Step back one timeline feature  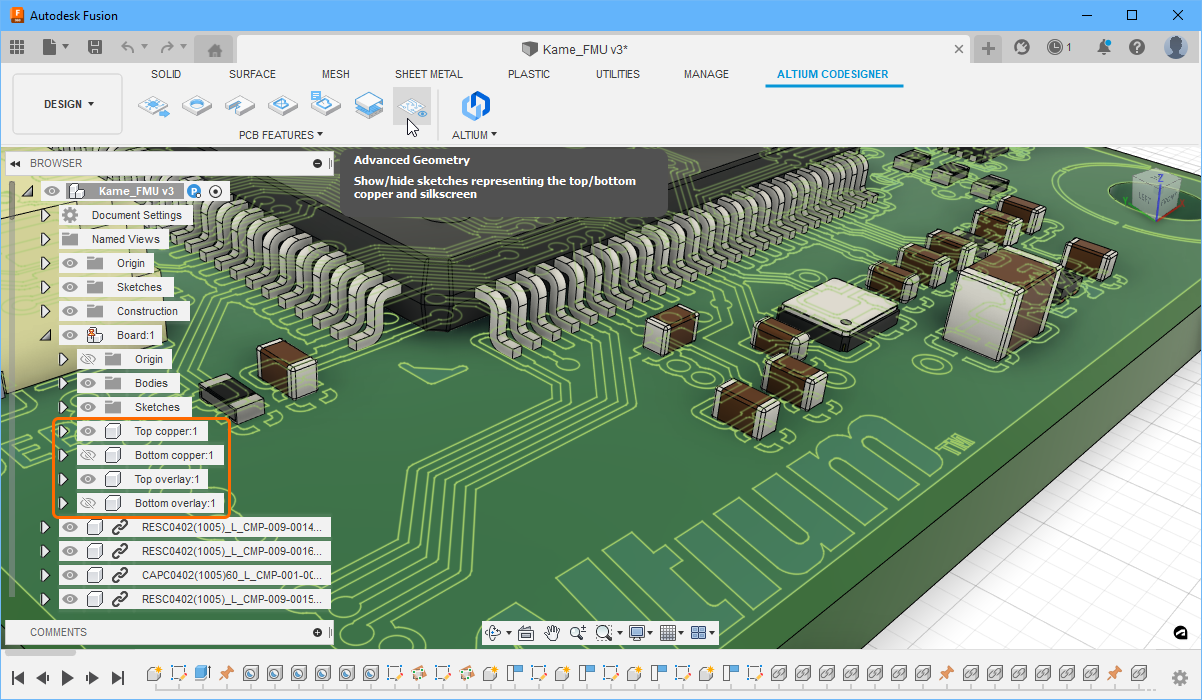click(x=43, y=677)
